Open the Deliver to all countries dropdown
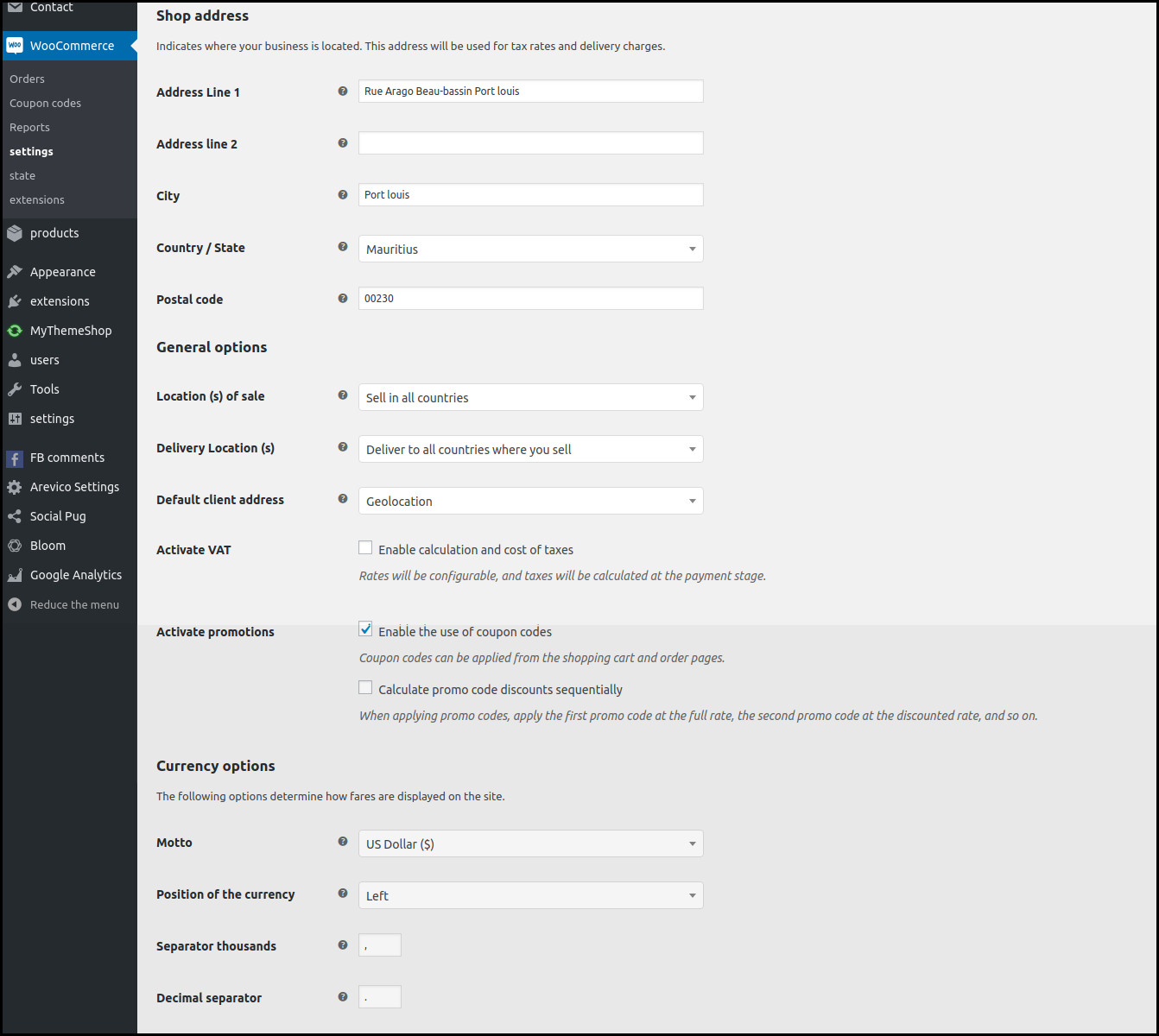 531,449
